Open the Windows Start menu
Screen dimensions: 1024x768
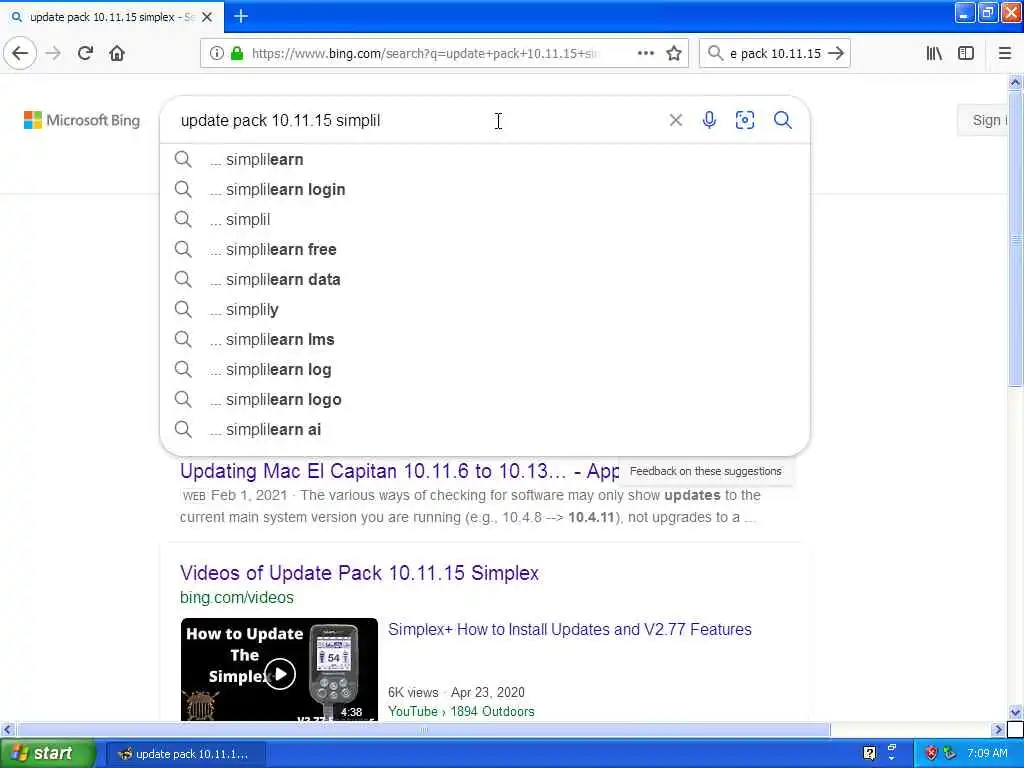click(47, 753)
